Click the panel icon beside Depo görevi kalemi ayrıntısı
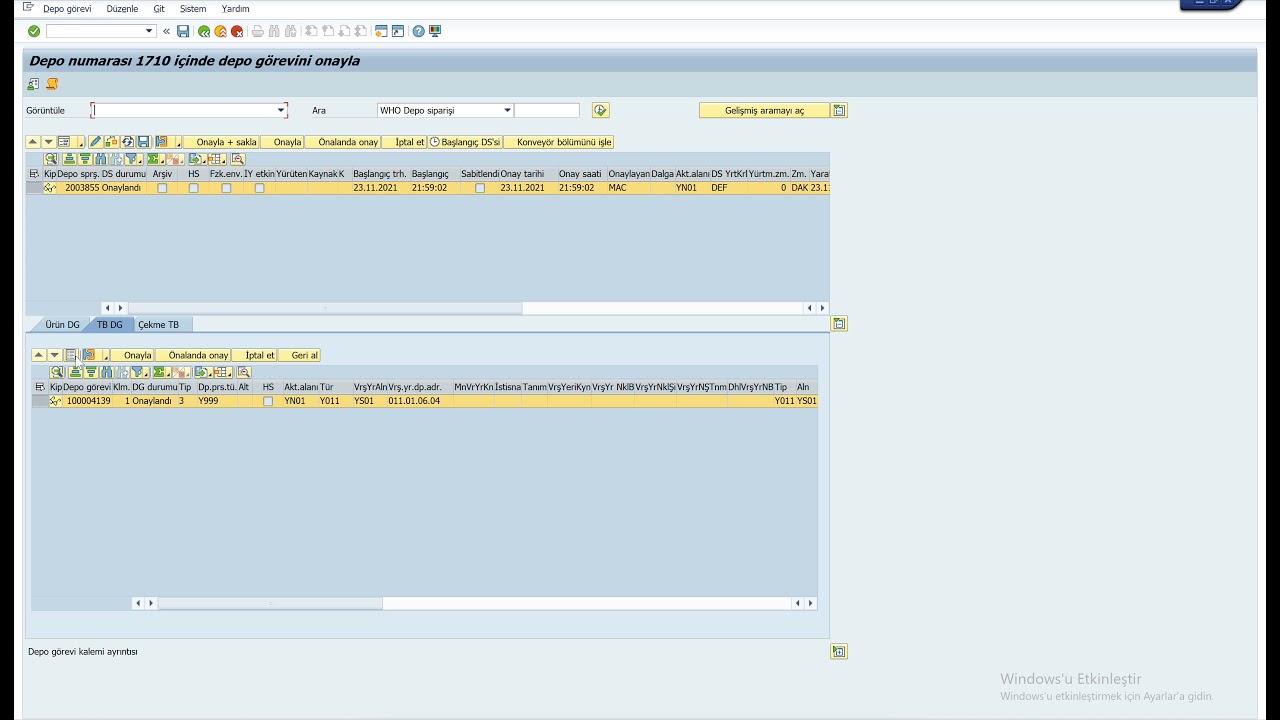1280x720 pixels. click(x=839, y=652)
